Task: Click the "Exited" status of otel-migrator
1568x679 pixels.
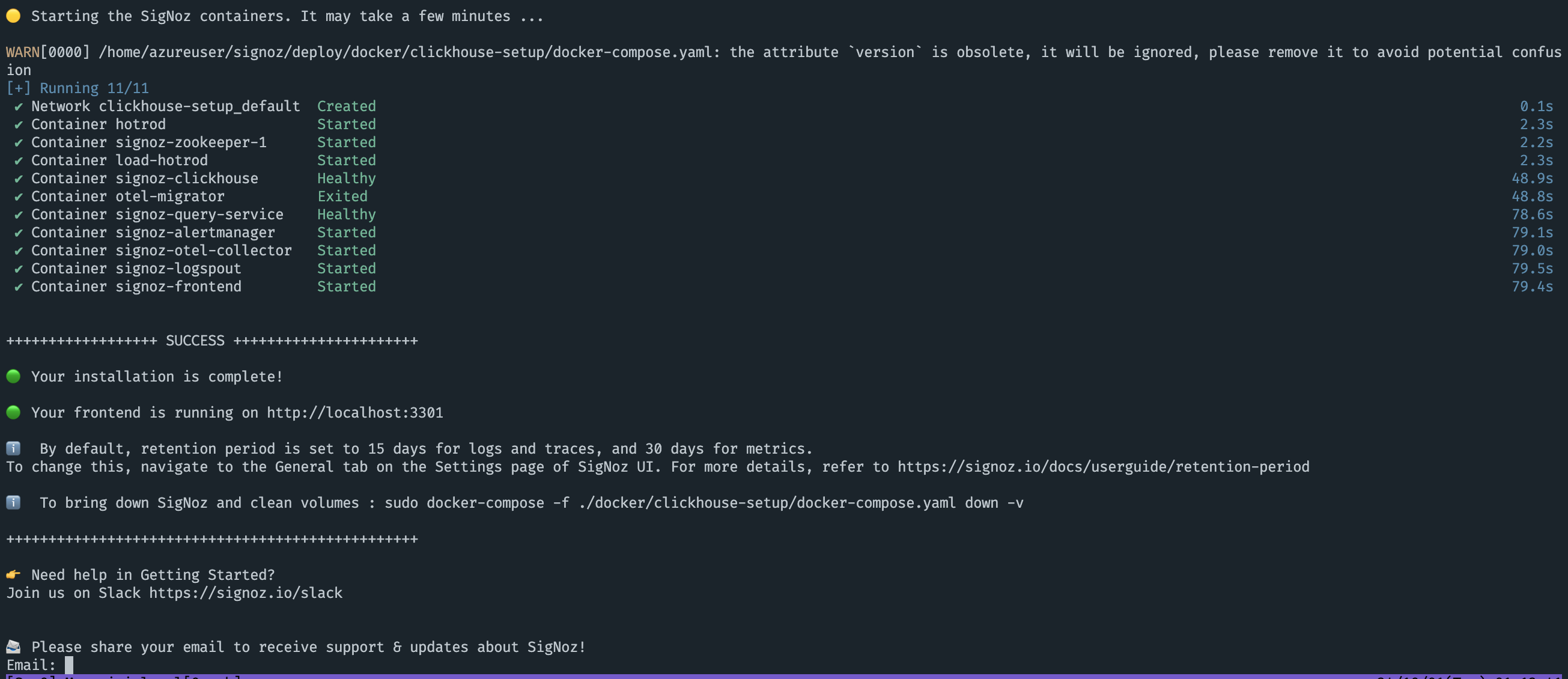Action: click(342, 196)
